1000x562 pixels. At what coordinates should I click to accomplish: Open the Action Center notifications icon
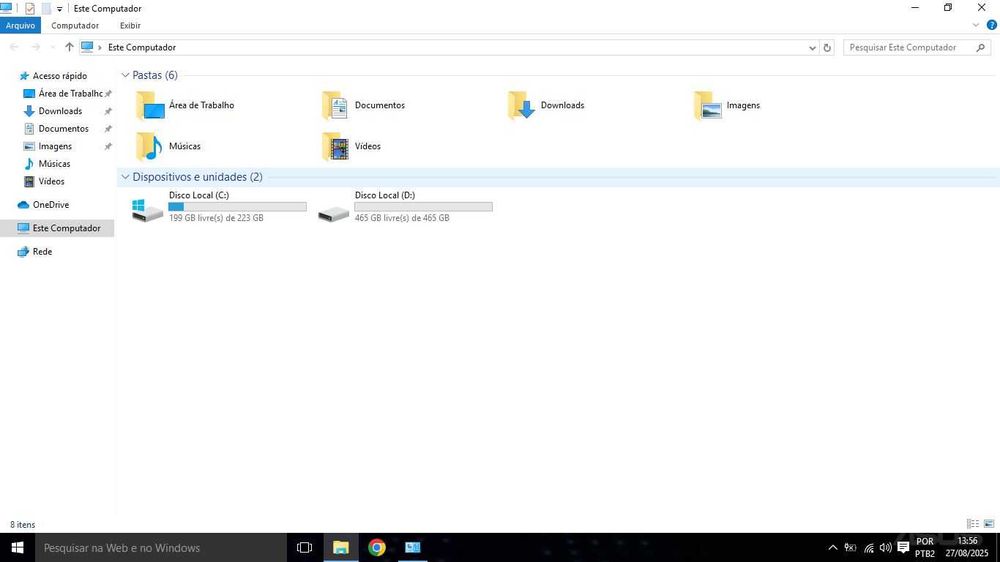point(903,547)
